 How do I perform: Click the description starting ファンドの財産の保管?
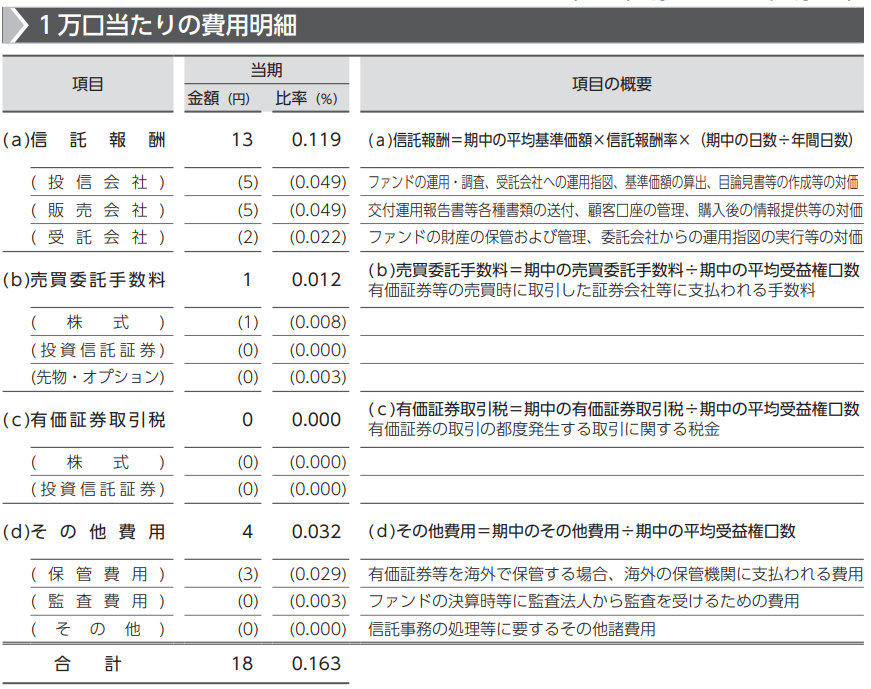pyautogui.click(x=615, y=237)
